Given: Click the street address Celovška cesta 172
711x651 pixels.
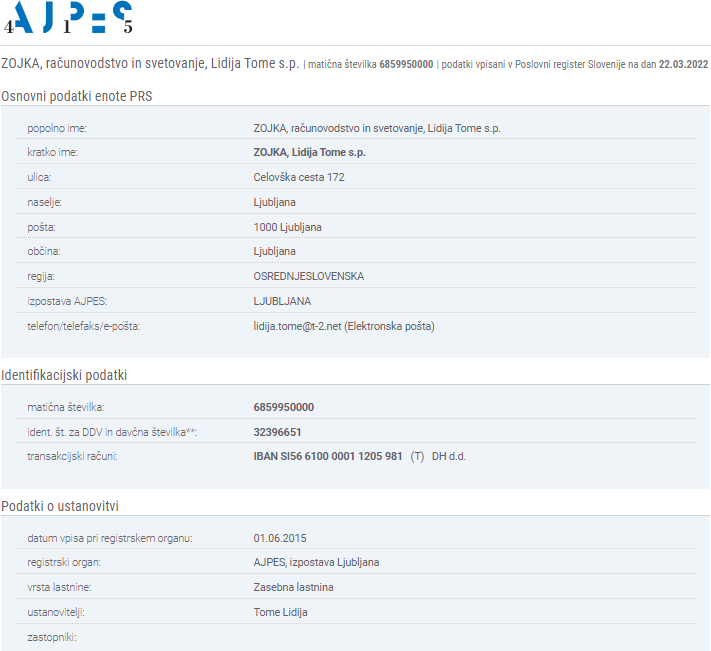Looking at the screenshot, I should [x=299, y=177].
